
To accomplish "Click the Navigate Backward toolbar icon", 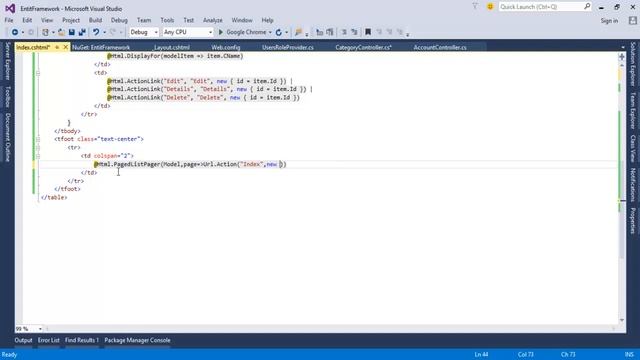I will (x=15, y=32).
